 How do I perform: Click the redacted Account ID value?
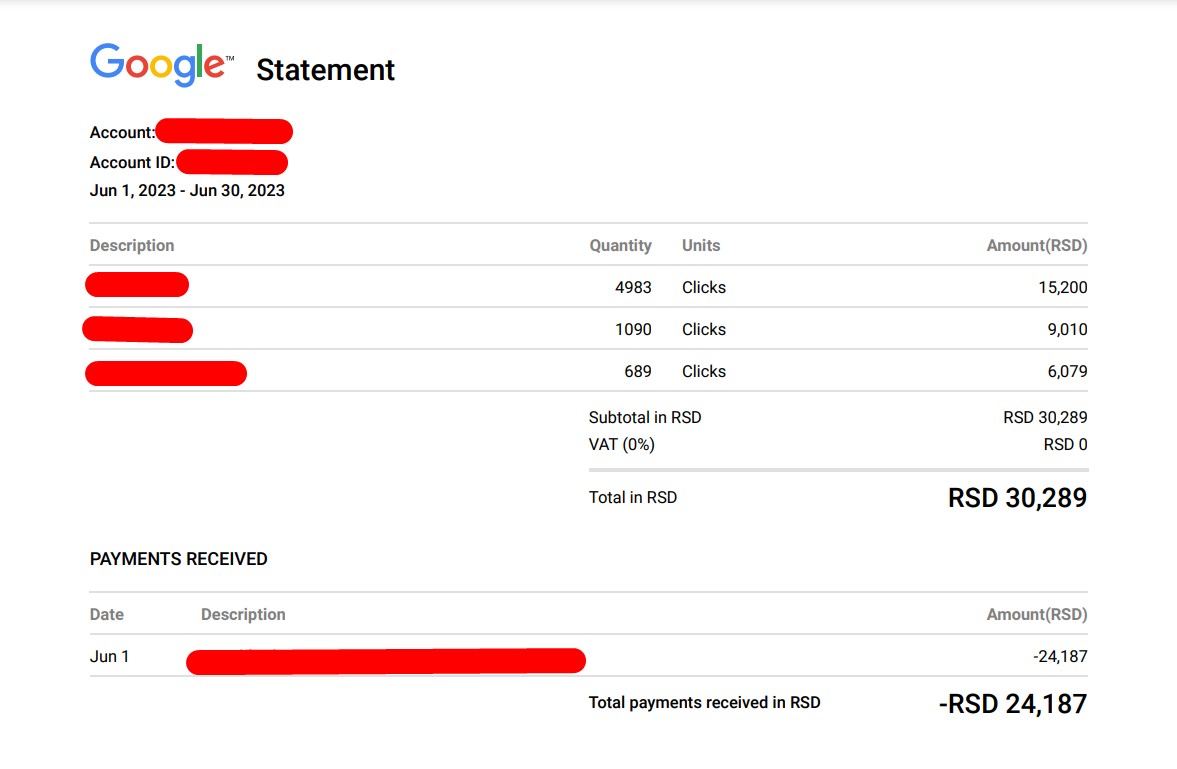(232, 162)
